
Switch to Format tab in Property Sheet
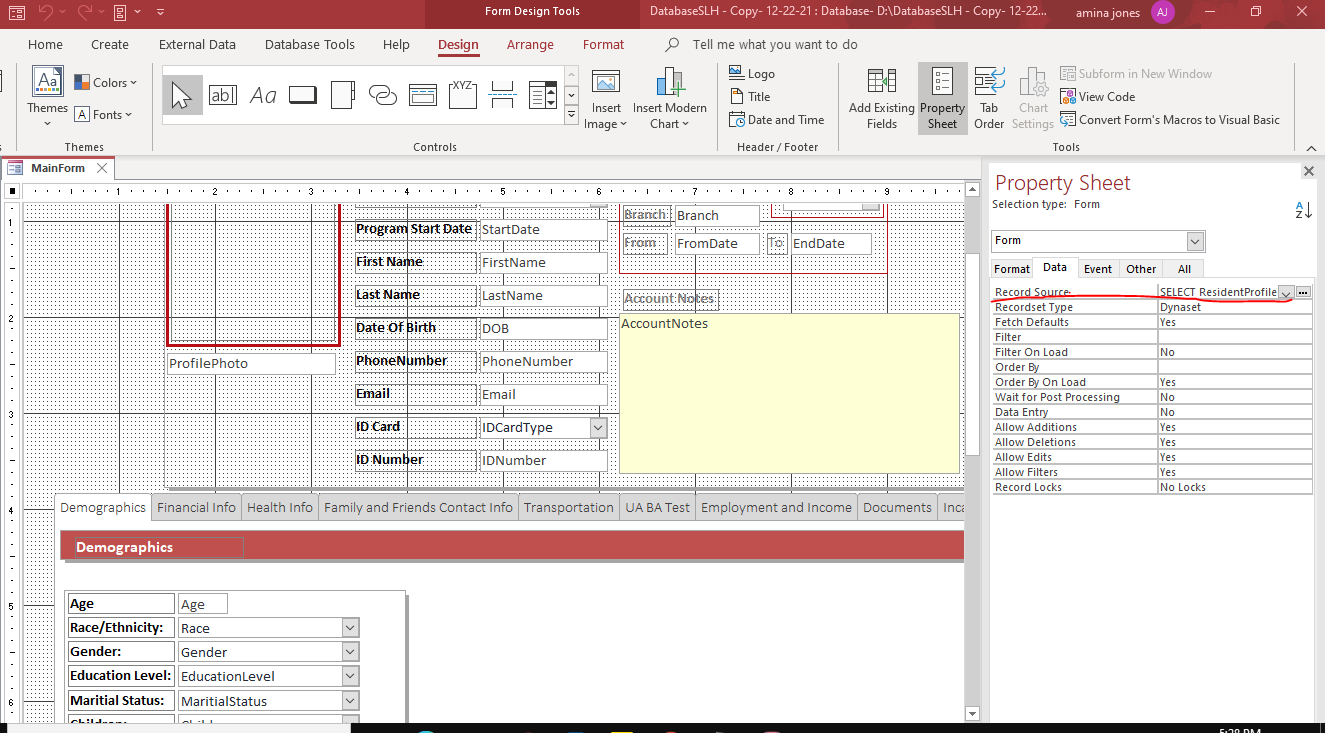click(x=1011, y=268)
